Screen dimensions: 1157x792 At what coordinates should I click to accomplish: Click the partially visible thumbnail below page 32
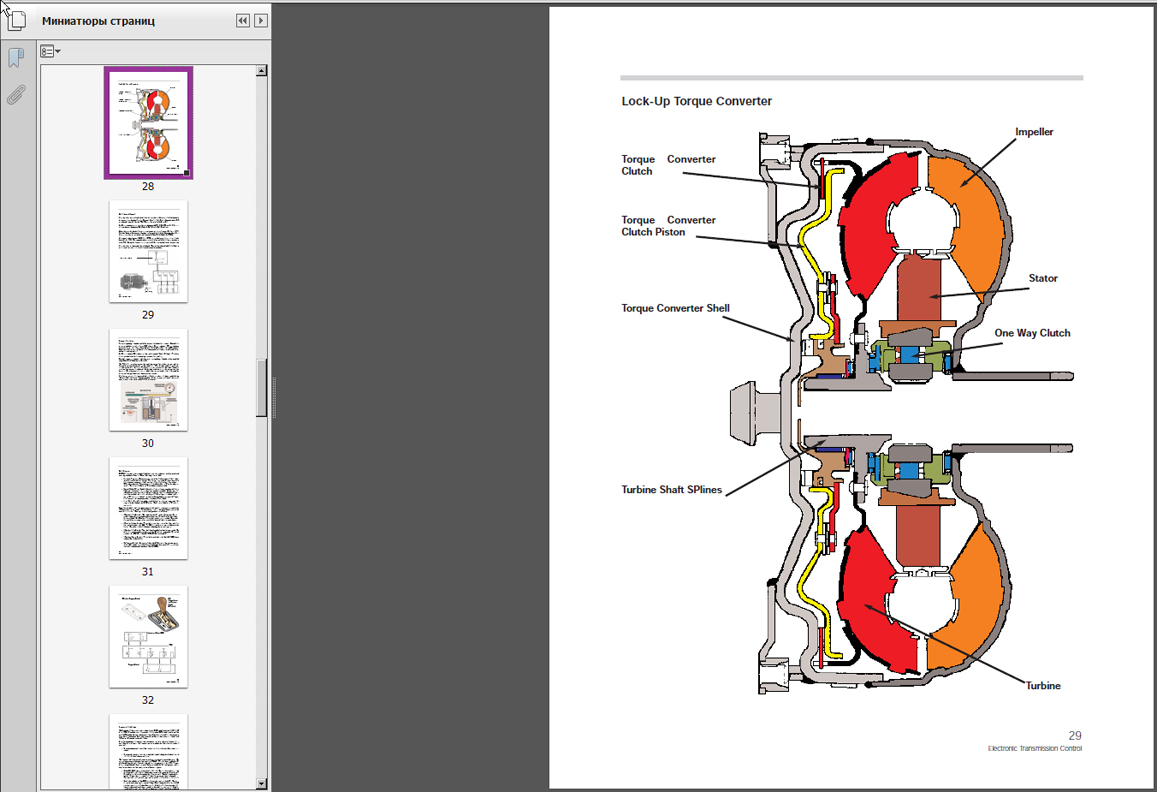pos(148,751)
